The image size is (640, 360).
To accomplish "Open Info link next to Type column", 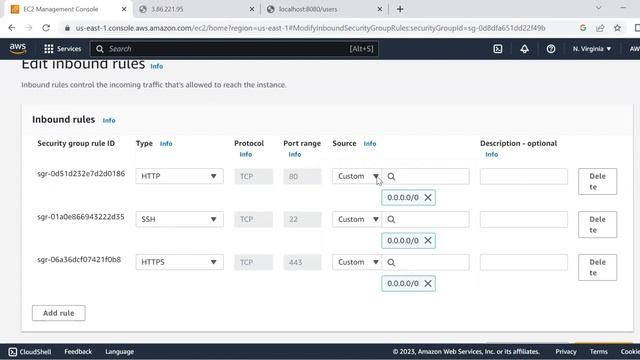I will point(166,144).
